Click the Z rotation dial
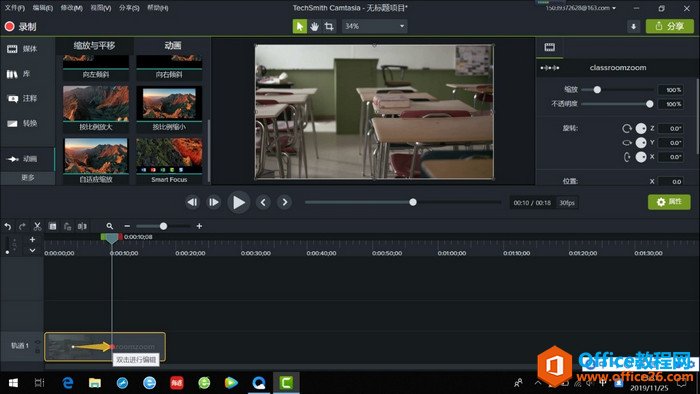Viewport: 700px width, 394px height. point(641,129)
